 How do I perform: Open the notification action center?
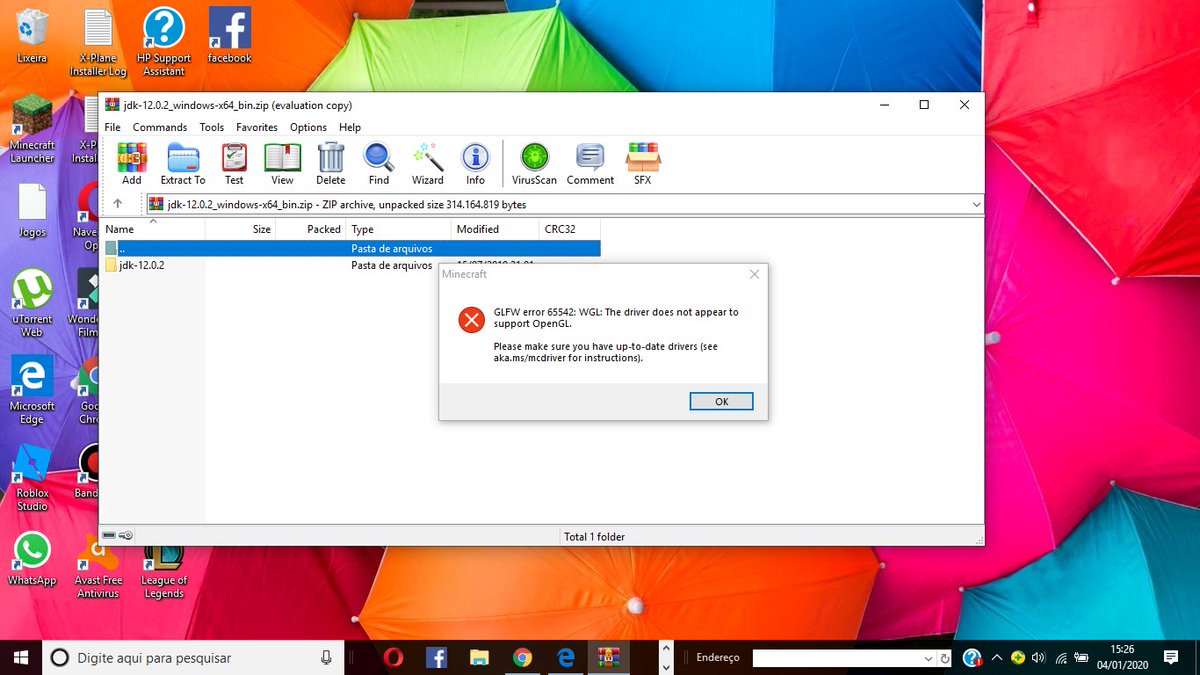1170,657
